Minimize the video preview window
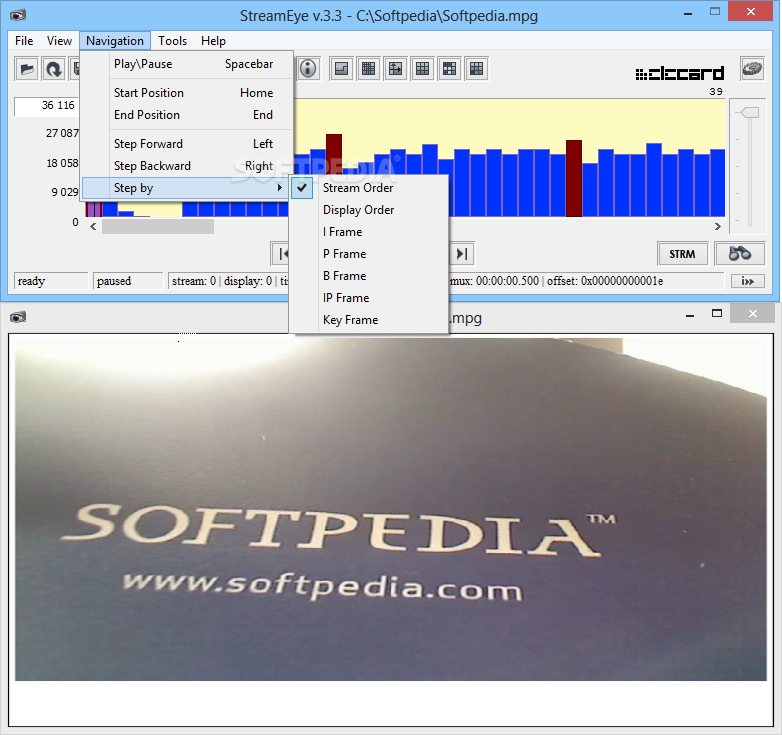782x735 pixels. (690, 315)
